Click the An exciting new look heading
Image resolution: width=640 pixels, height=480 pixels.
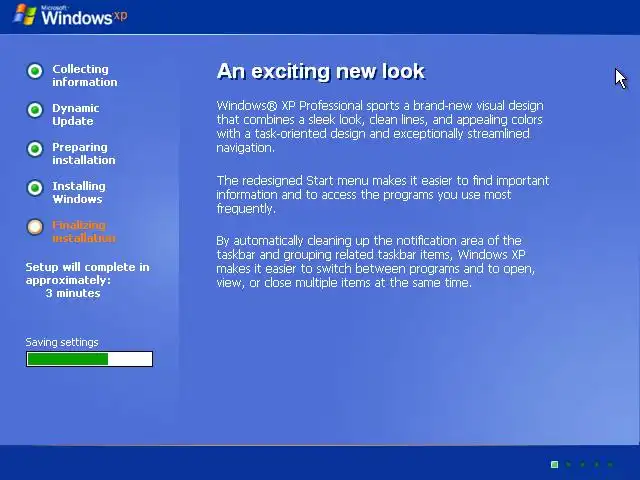(x=321, y=71)
